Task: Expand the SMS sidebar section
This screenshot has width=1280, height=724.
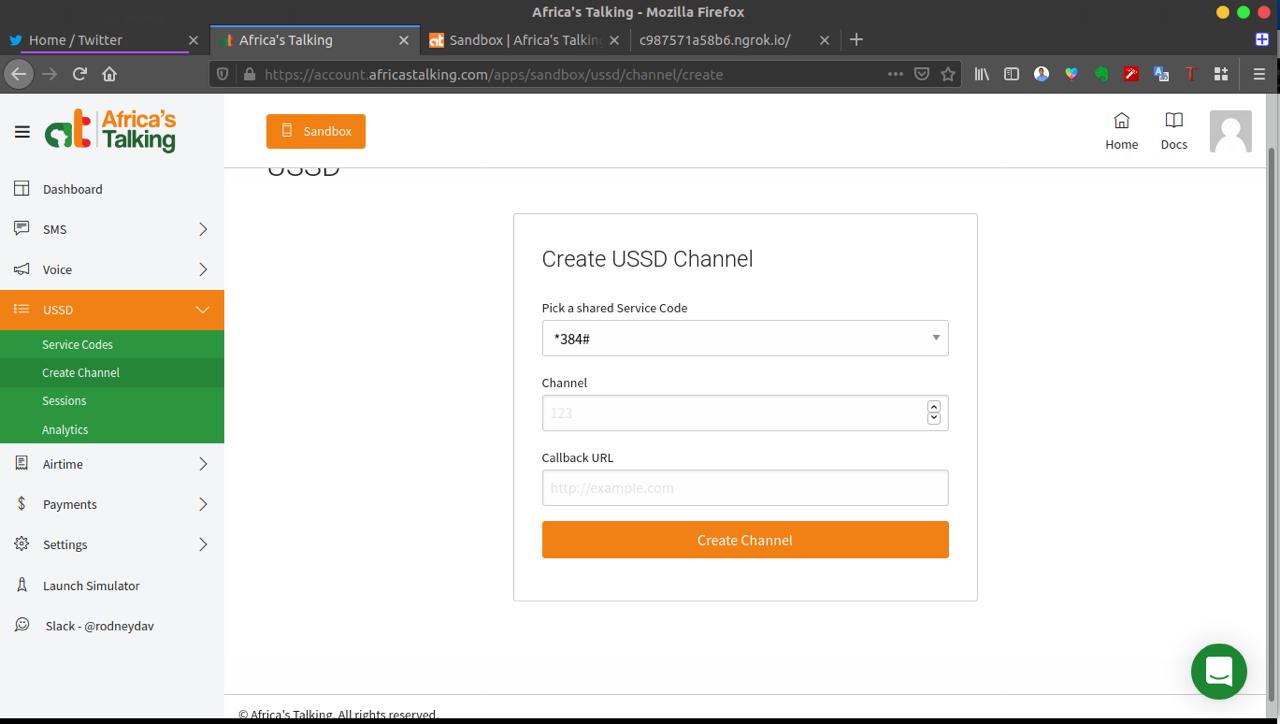Action: 112,229
